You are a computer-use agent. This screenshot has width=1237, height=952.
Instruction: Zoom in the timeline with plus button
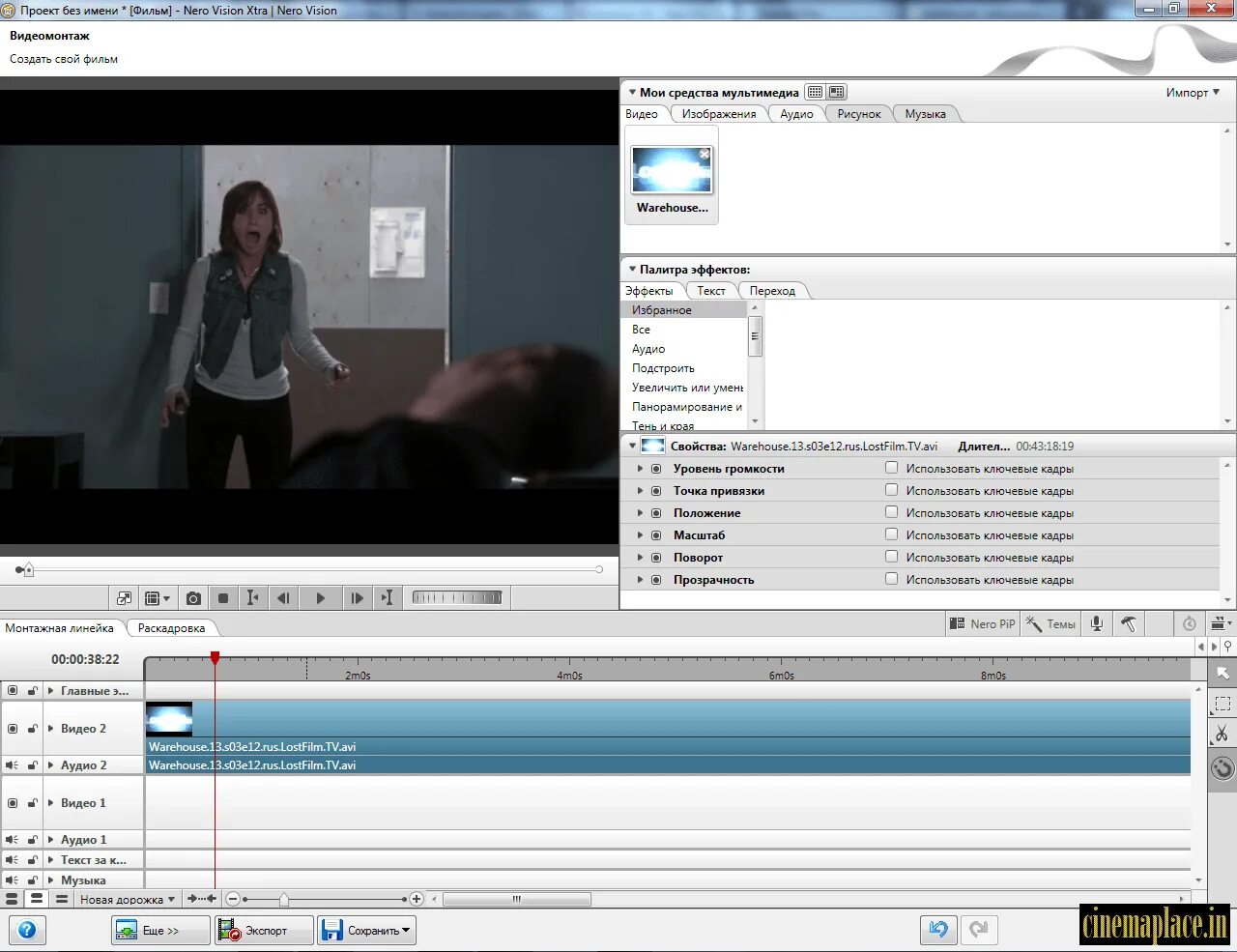(x=417, y=899)
